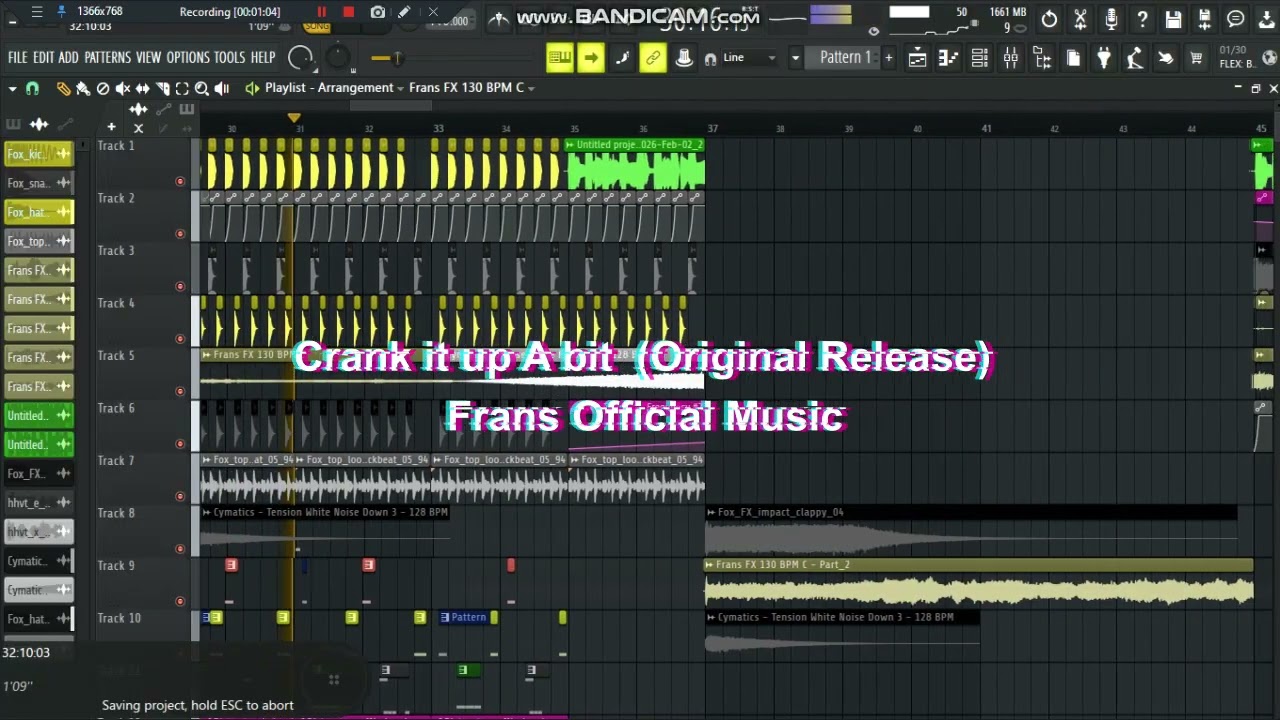Select the pencil draw tool in playlist
Image resolution: width=1280 pixels, height=720 pixels.
pyautogui.click(x=63, y=88)
